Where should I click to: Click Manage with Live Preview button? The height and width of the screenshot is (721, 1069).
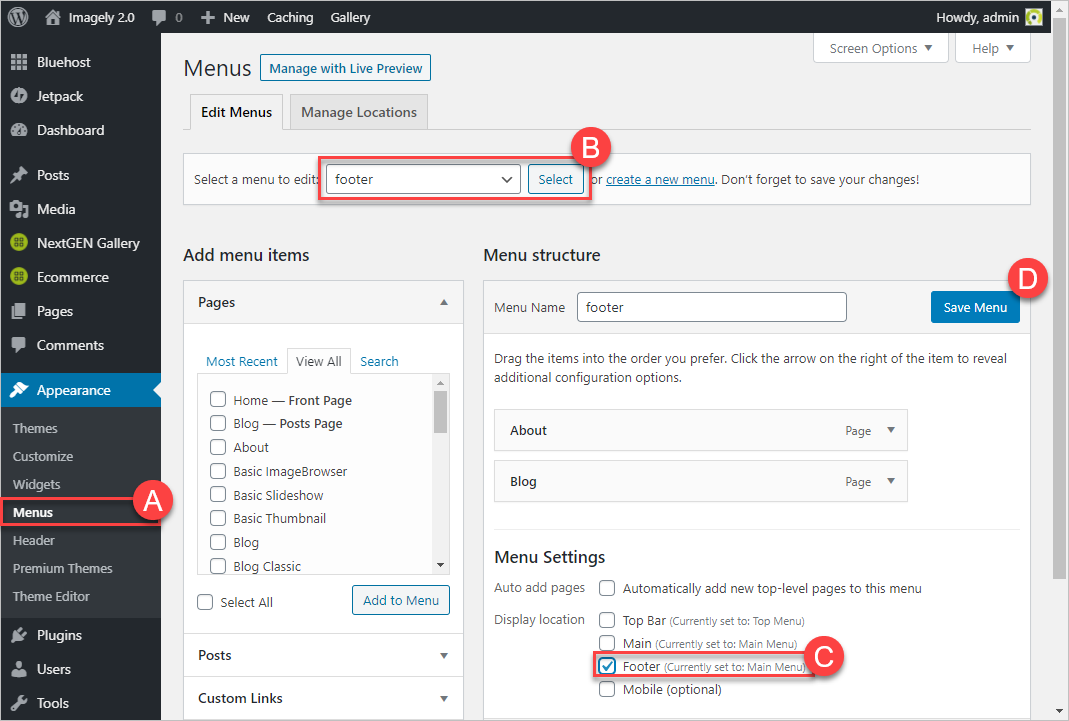346,68
